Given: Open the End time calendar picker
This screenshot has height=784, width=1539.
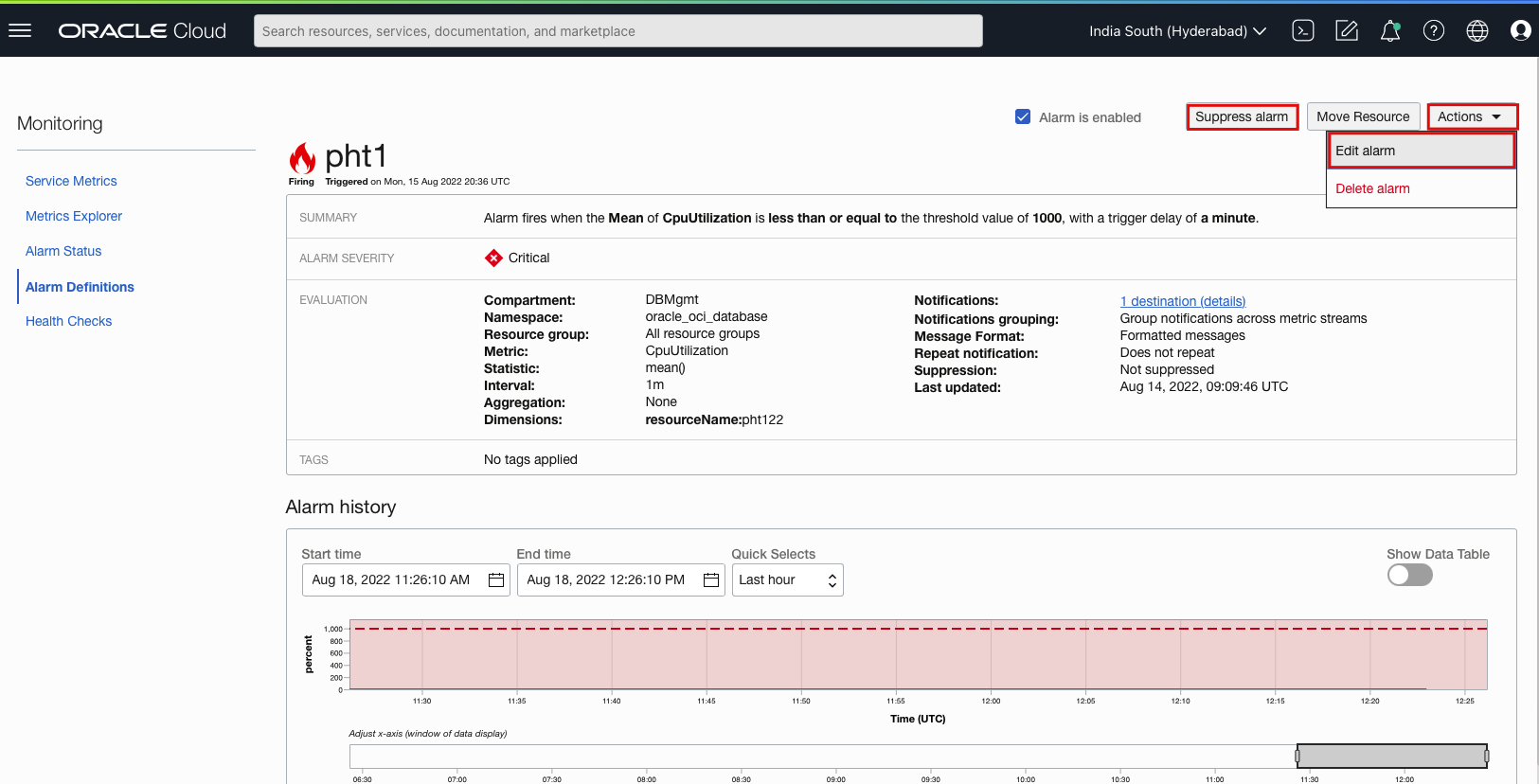Looking at the screenshot, I should click(711, 579).
